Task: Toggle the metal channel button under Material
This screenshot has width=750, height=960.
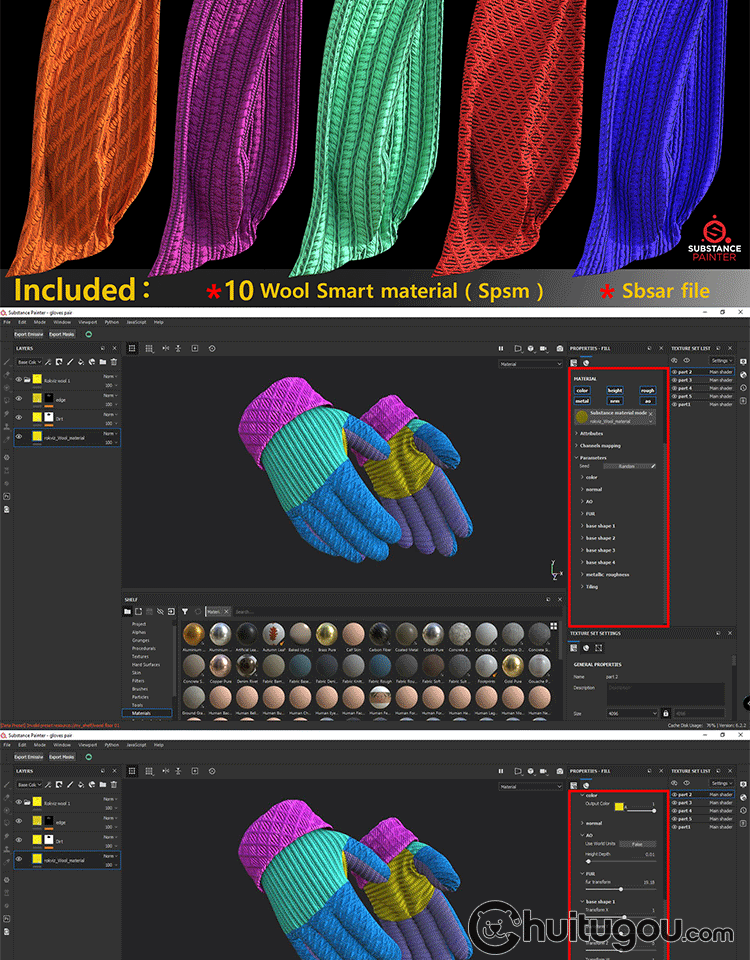Action: (x=582, y=401)
